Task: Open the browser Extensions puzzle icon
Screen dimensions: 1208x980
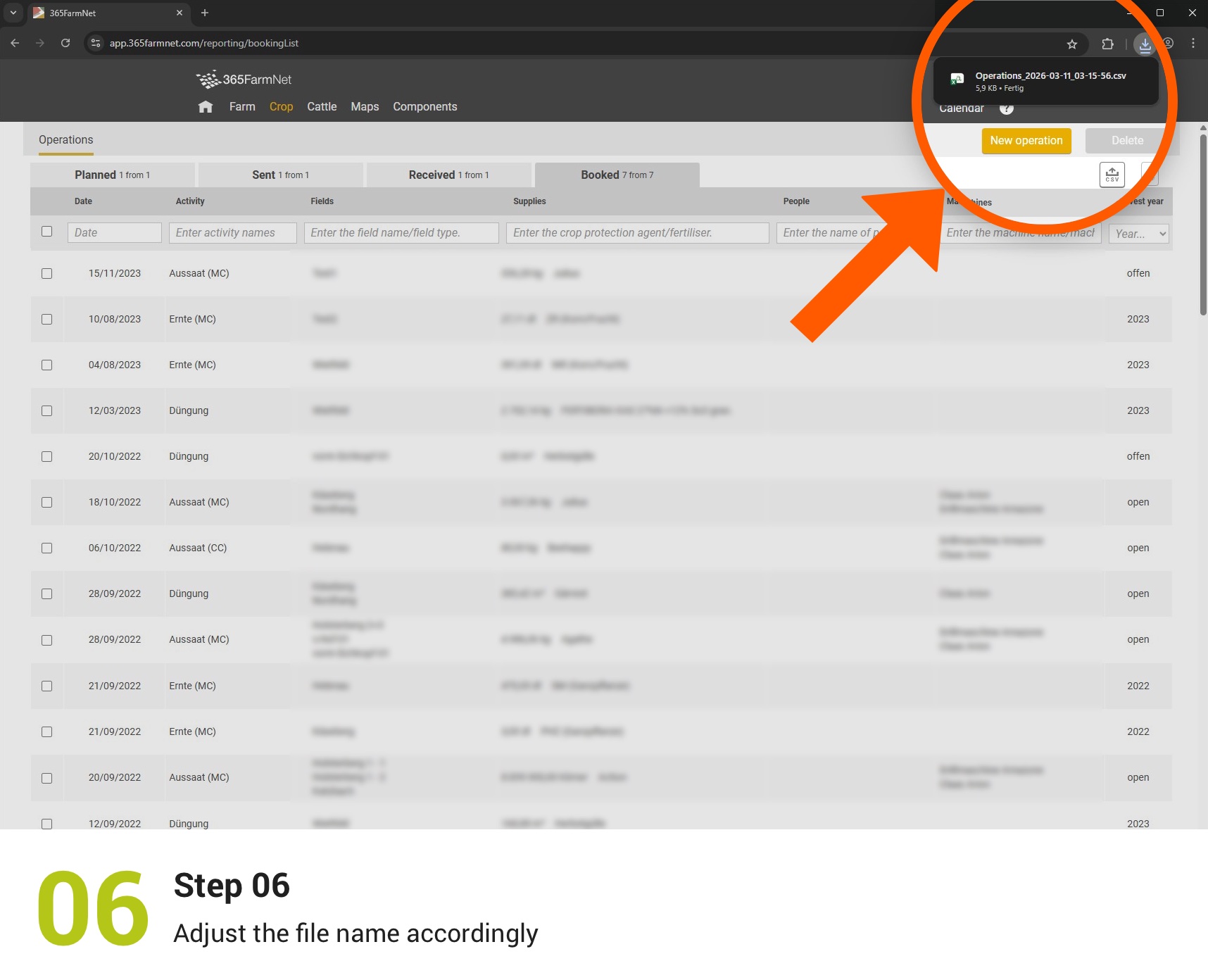Action: tap(1107, 44)
